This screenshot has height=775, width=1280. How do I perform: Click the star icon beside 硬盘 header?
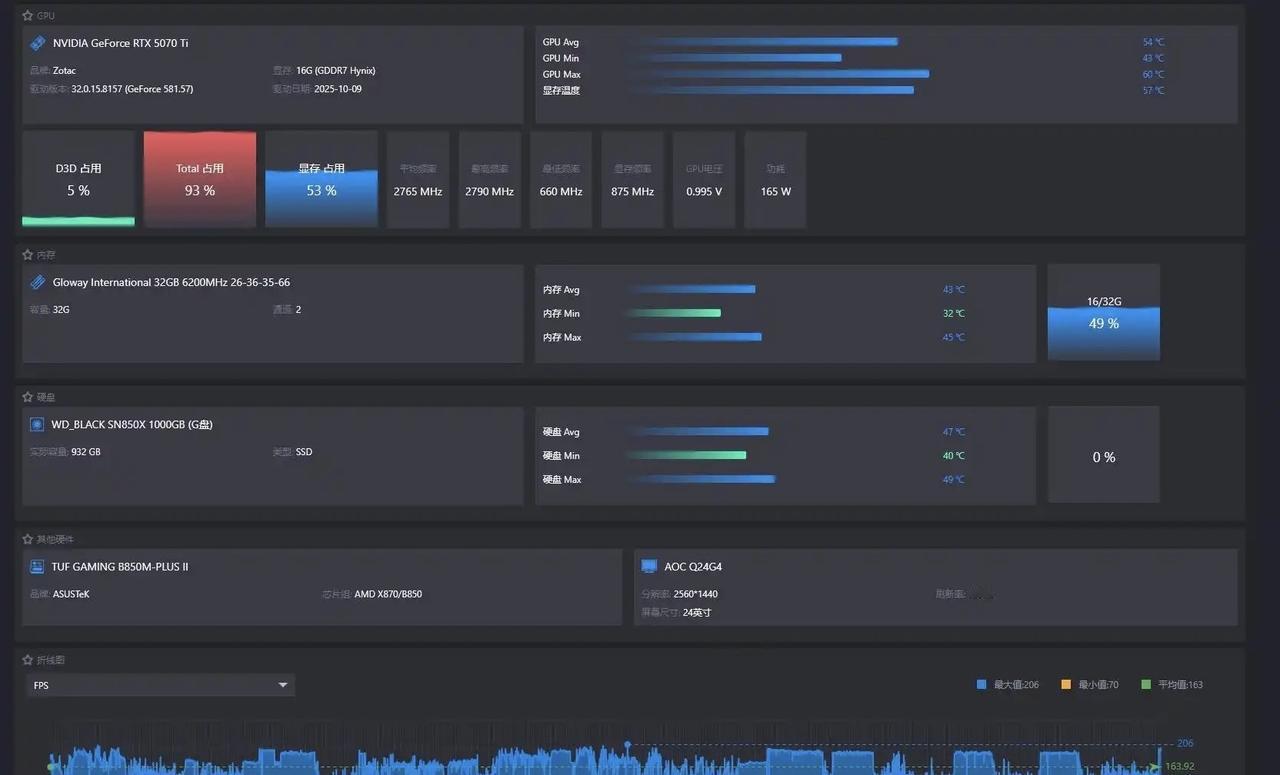[x=28, y=397]
